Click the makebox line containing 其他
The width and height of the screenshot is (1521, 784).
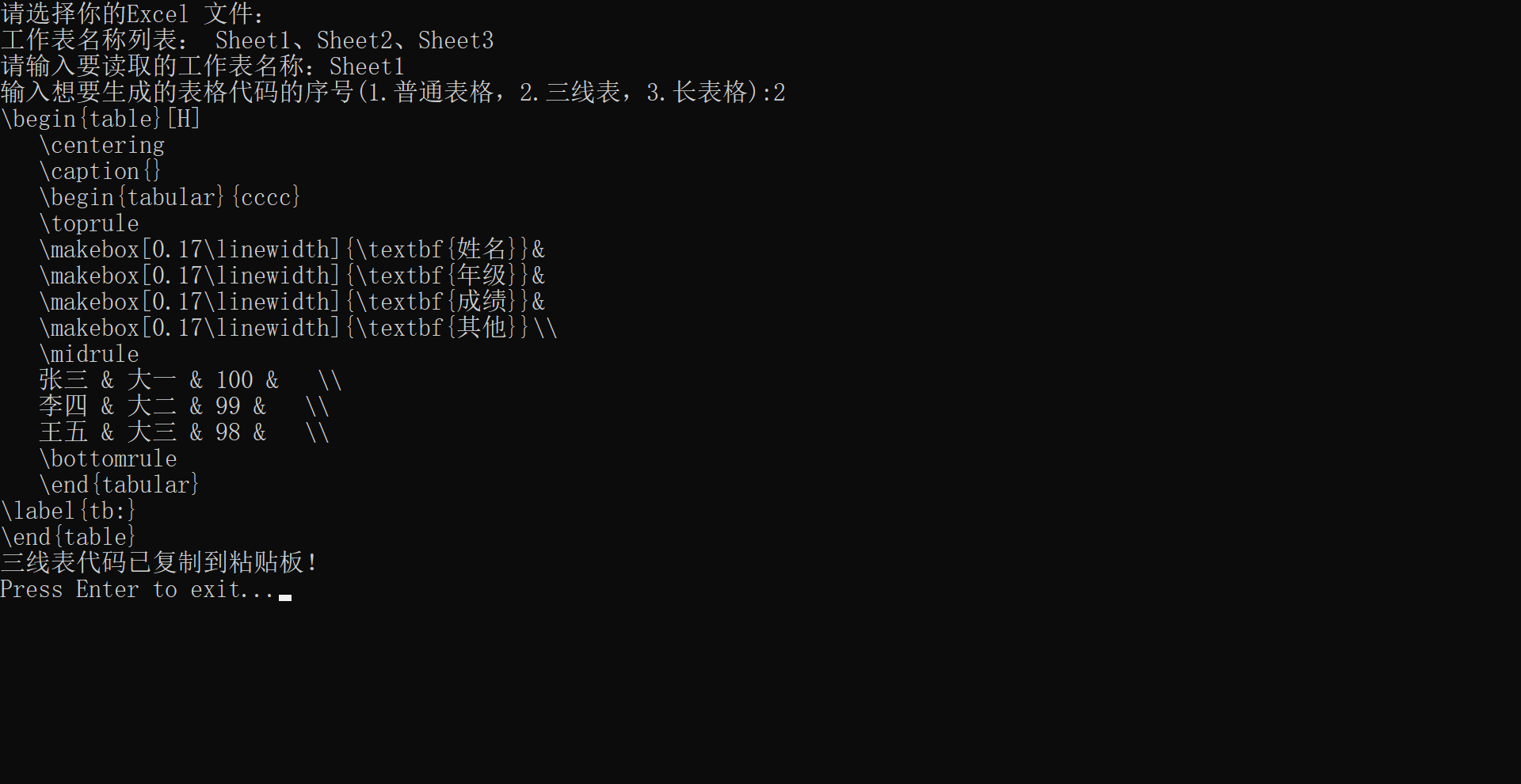point(298,328)
